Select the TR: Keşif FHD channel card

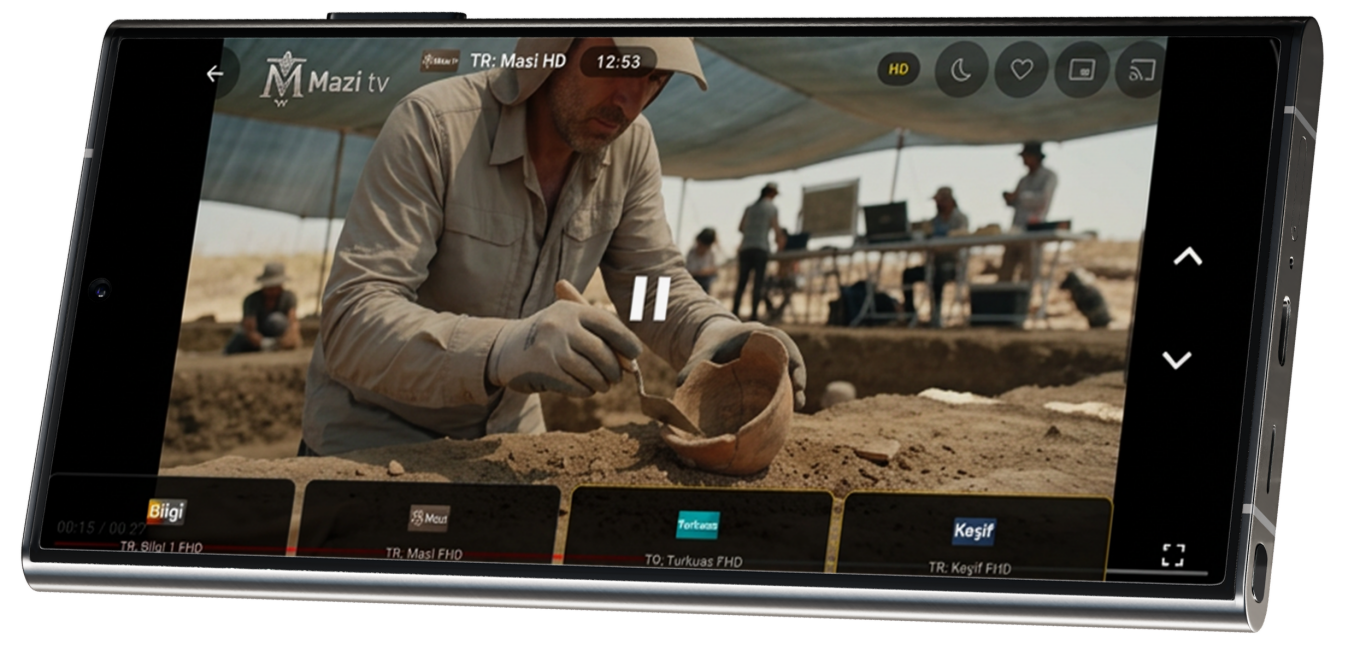point(974,535)
